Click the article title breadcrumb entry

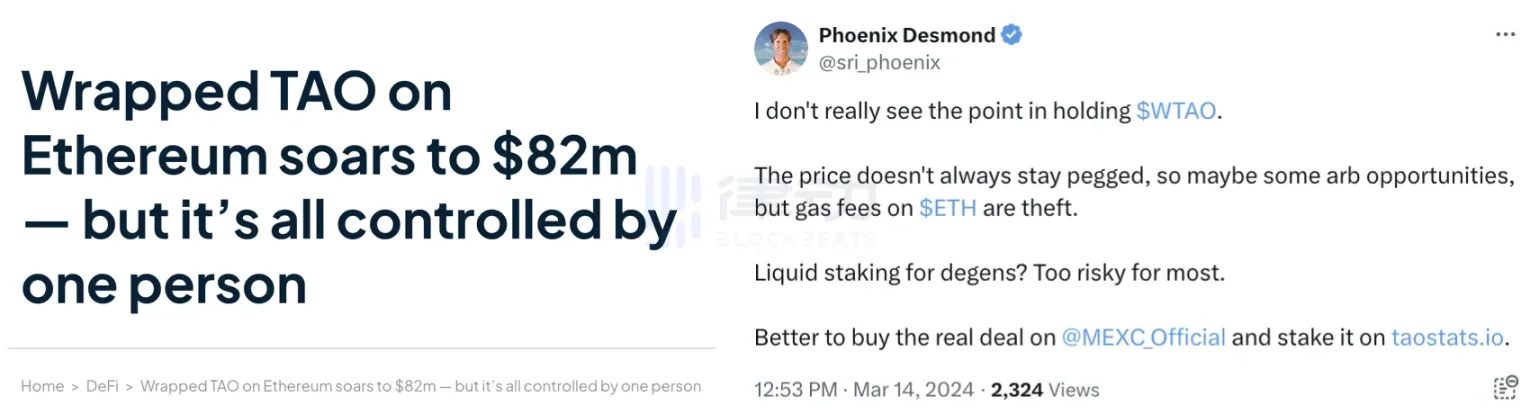421,386
